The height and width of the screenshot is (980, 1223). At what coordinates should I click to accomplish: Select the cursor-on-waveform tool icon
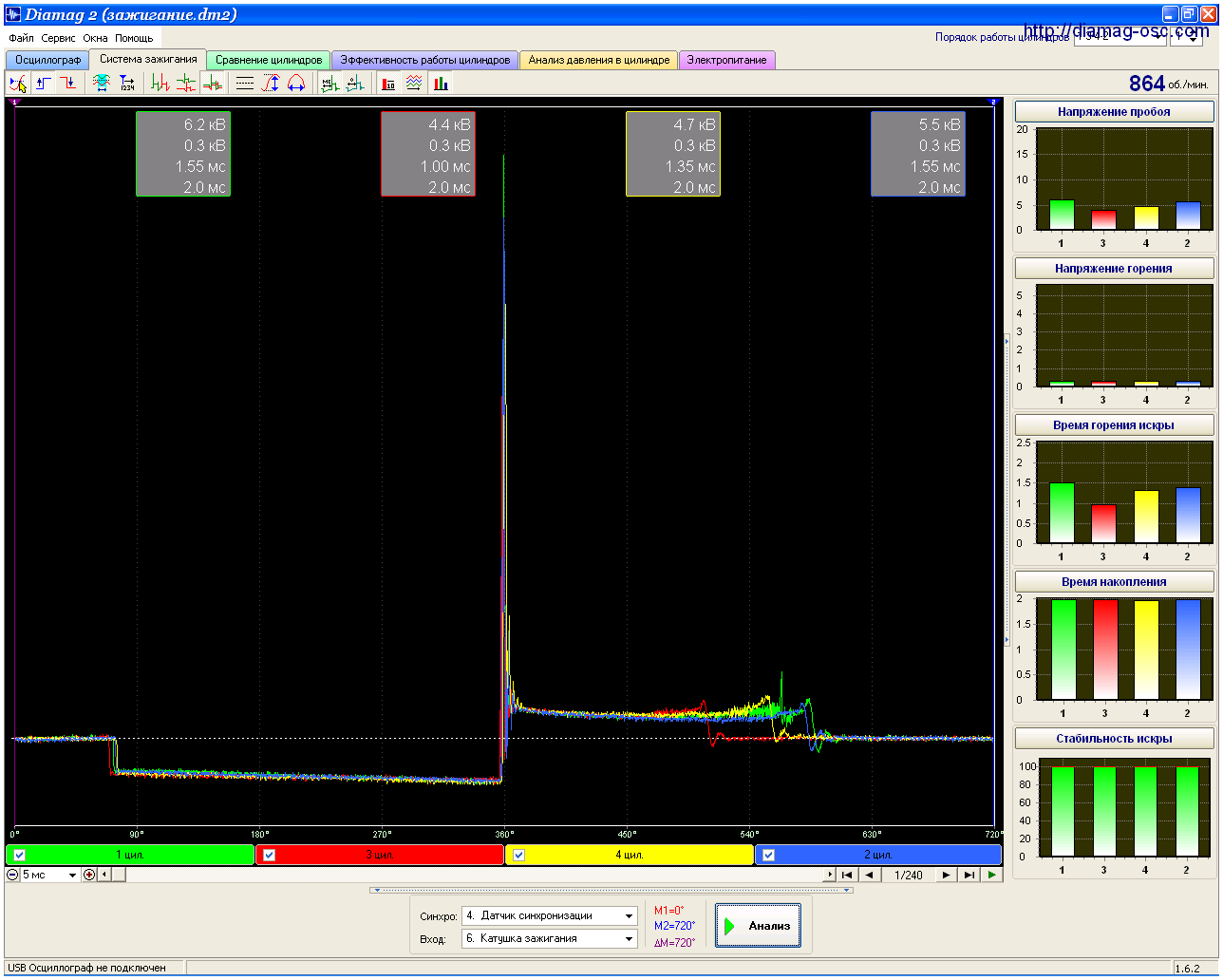click(18, 84)
